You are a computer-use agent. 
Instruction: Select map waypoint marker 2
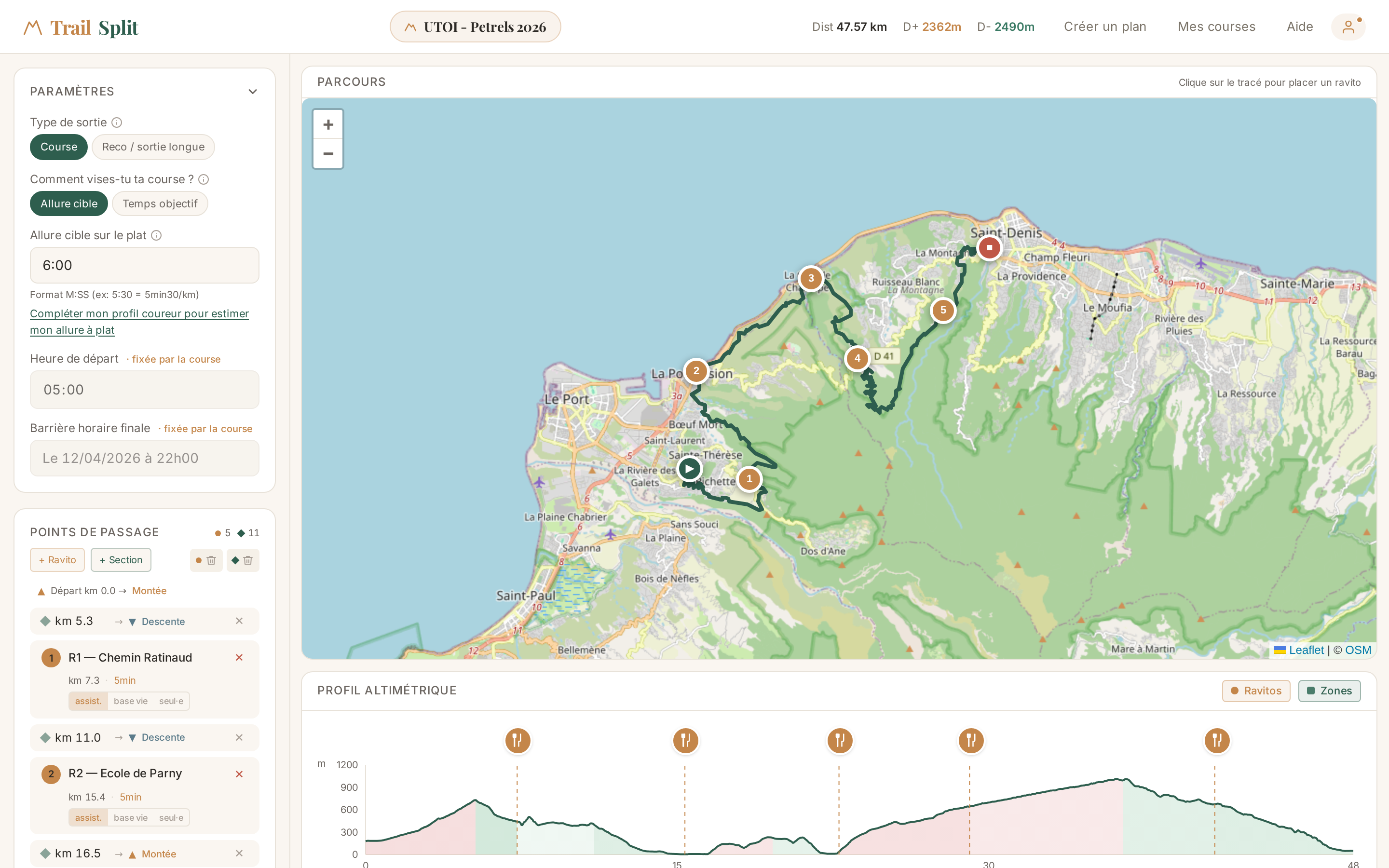point(695,371)
